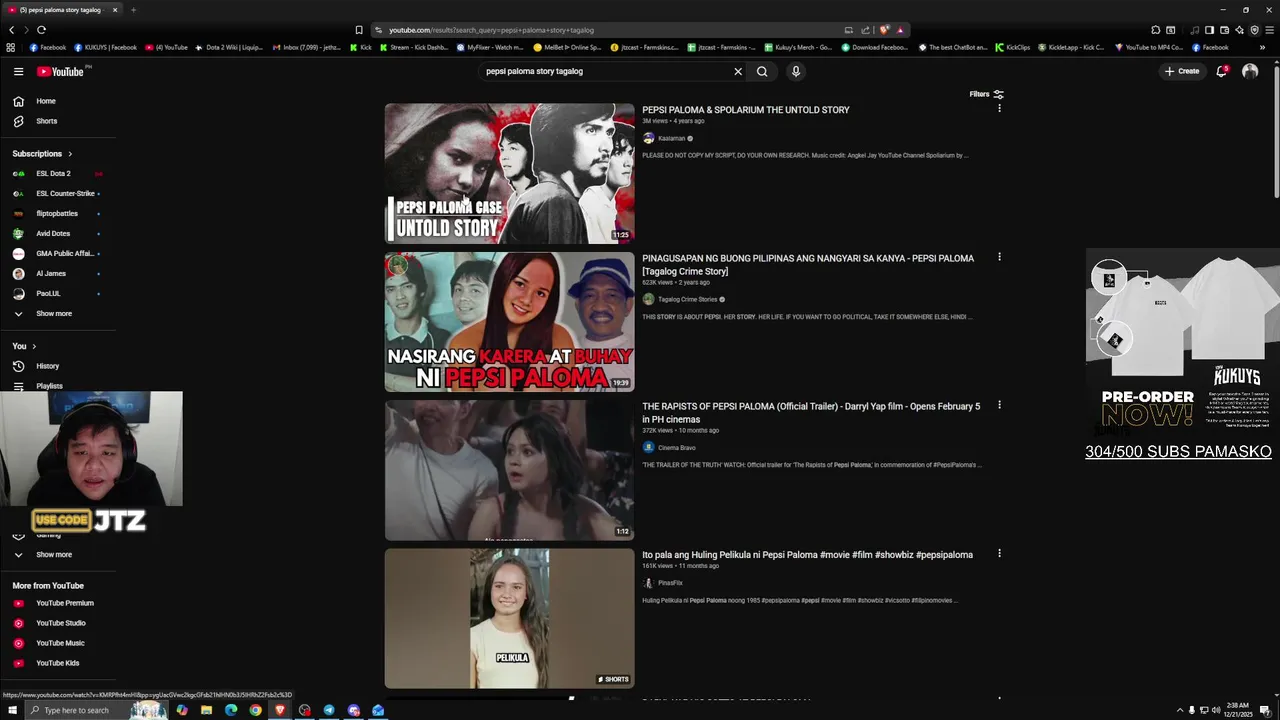1280x720 pixels.
Task: Open the account avatar menu
Action: [1250, 71]
